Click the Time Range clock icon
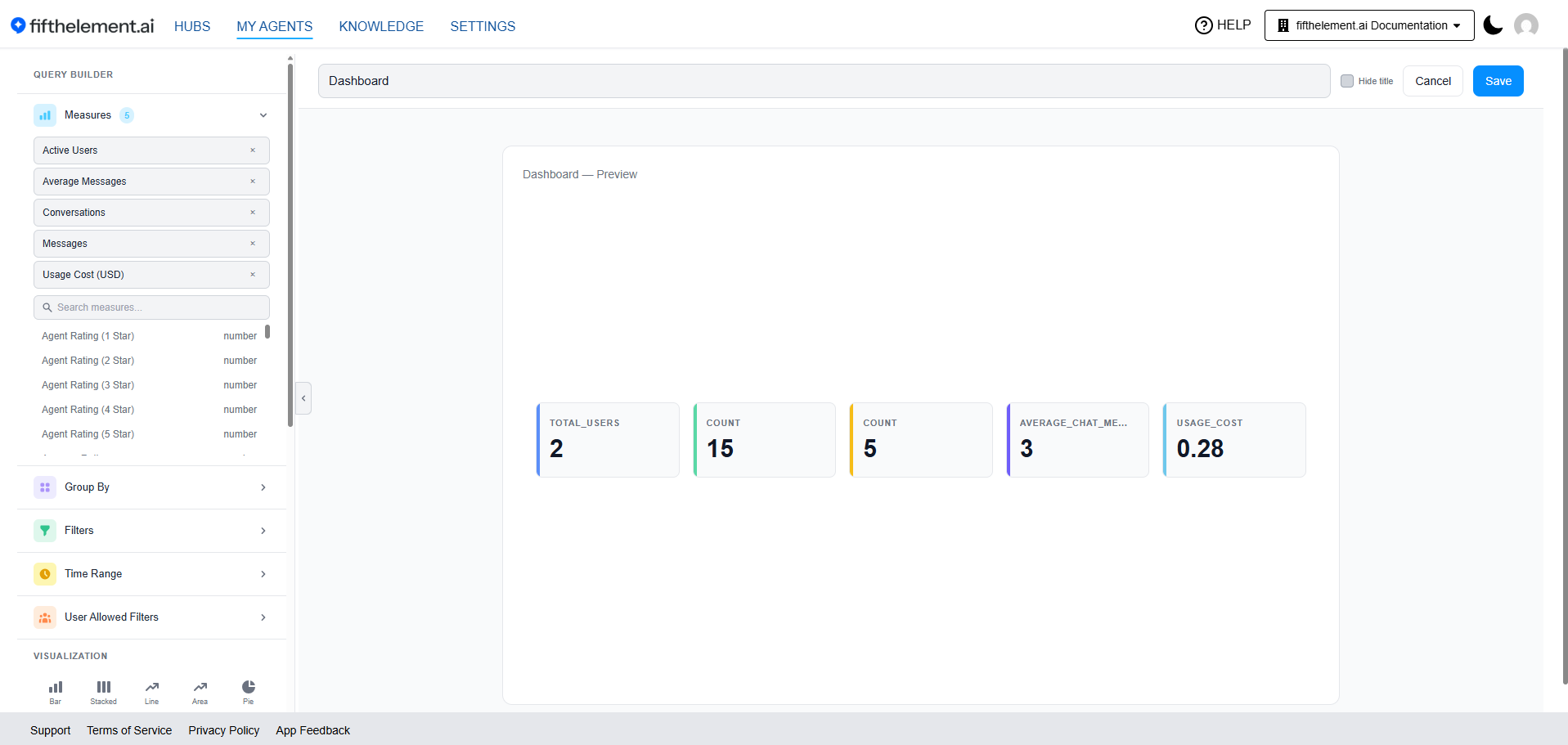This screenshot has width=1568, height=745. pos(45,574)
